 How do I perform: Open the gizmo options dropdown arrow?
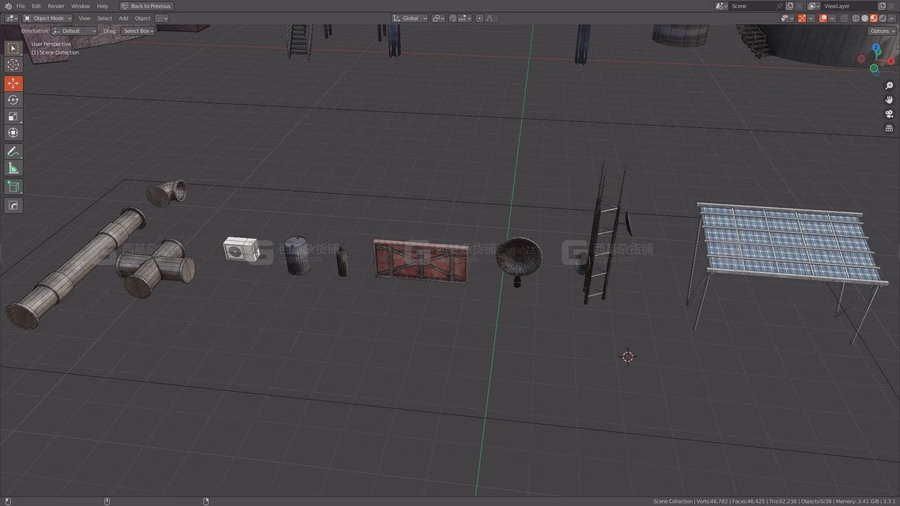click(811, 18)
